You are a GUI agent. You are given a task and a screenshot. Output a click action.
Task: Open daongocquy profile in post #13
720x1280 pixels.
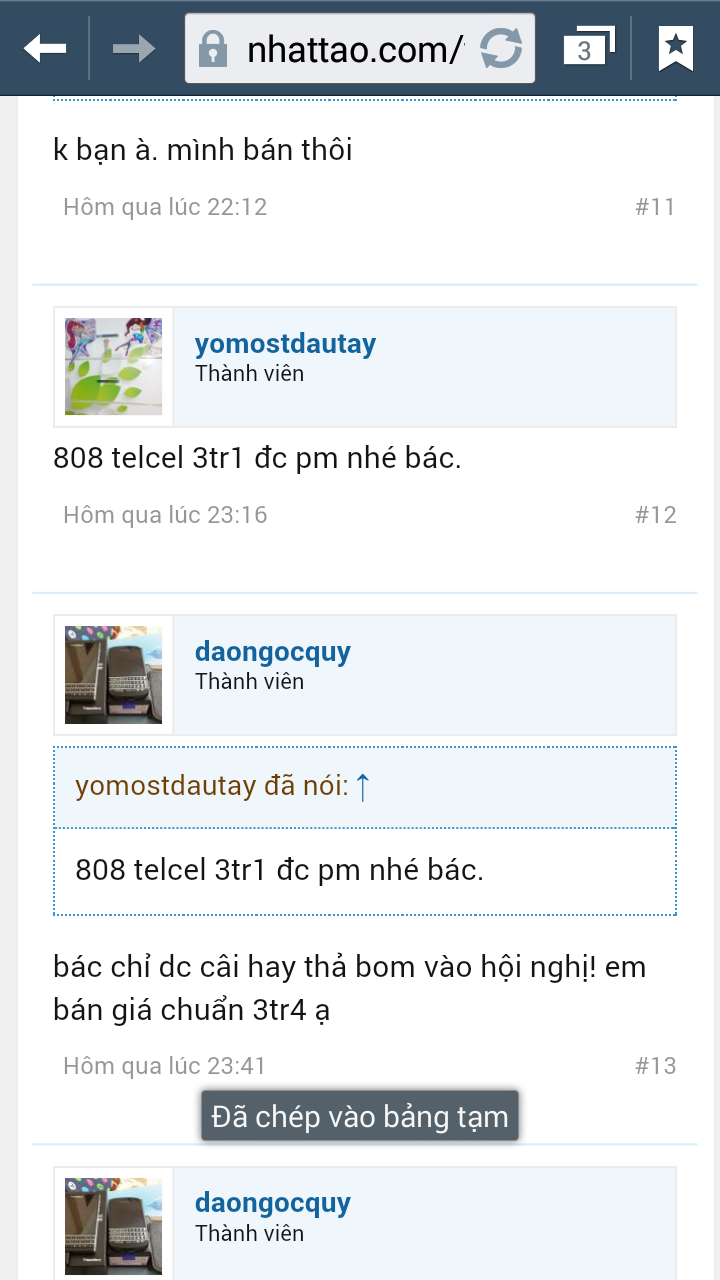click(x=273, y=652)
